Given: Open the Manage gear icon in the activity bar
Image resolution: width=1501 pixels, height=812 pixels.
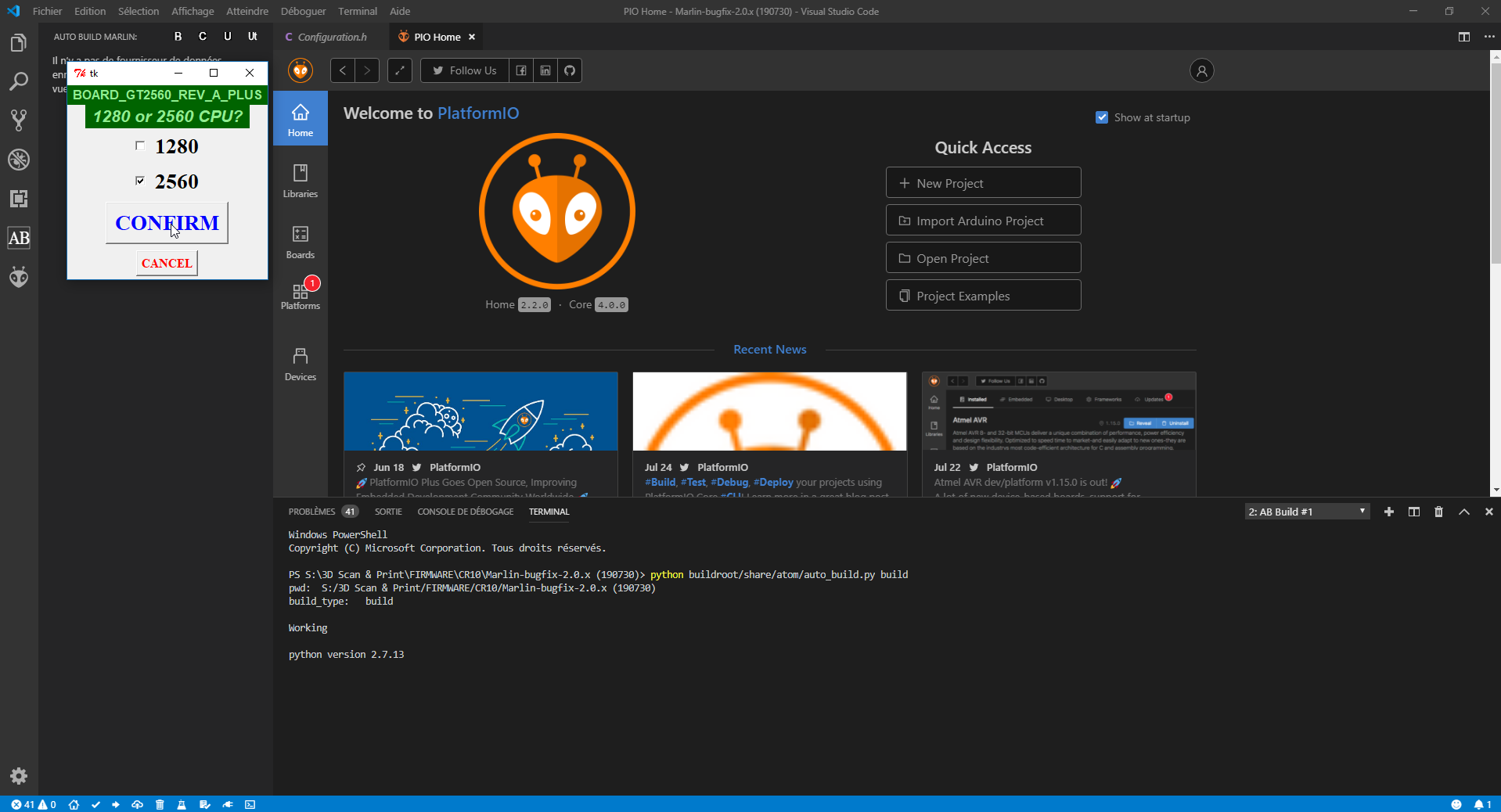Looking at the screenshot, I should [19, 776].
